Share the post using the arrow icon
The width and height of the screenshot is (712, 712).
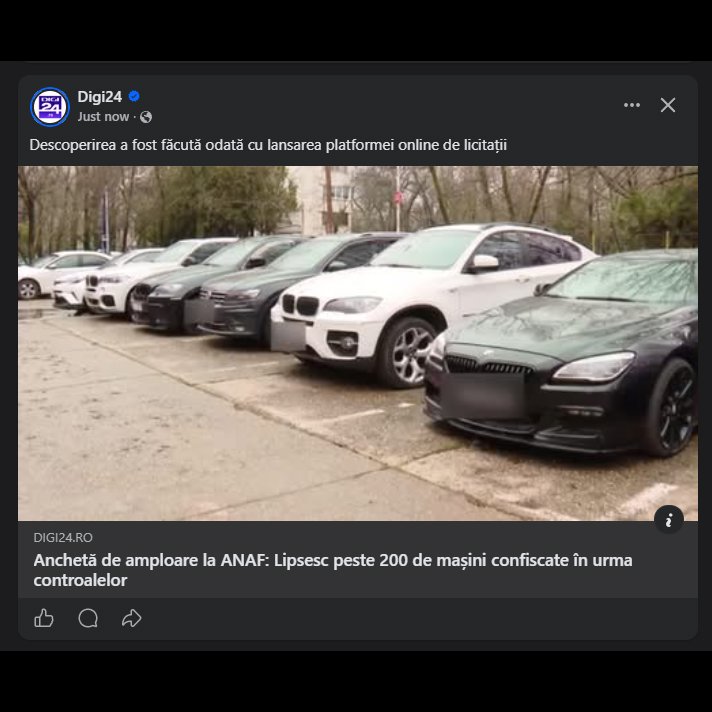pos(131,618)
